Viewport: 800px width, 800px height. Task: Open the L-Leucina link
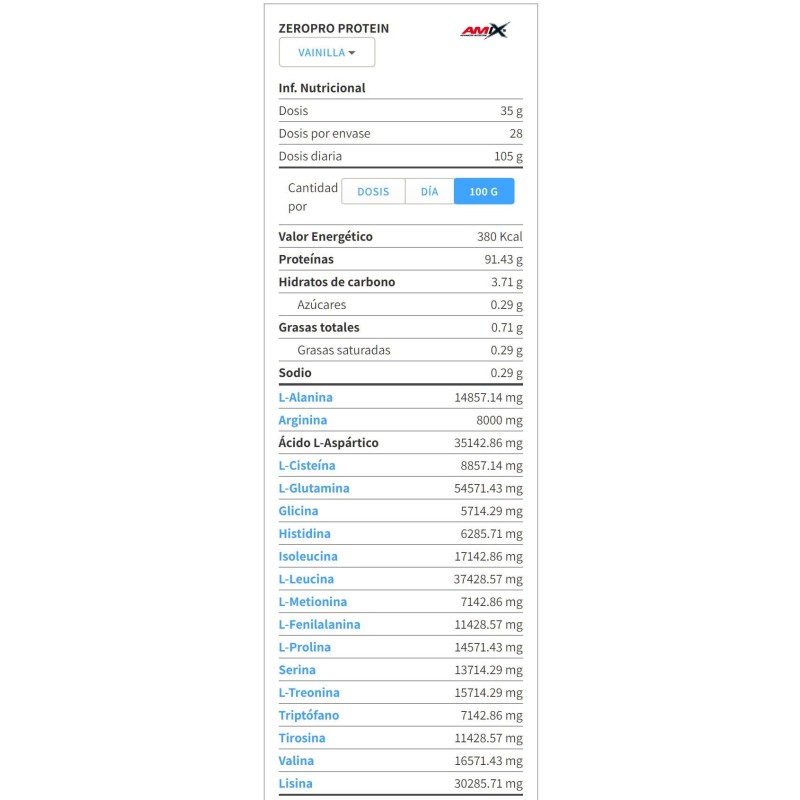point(306,579)
